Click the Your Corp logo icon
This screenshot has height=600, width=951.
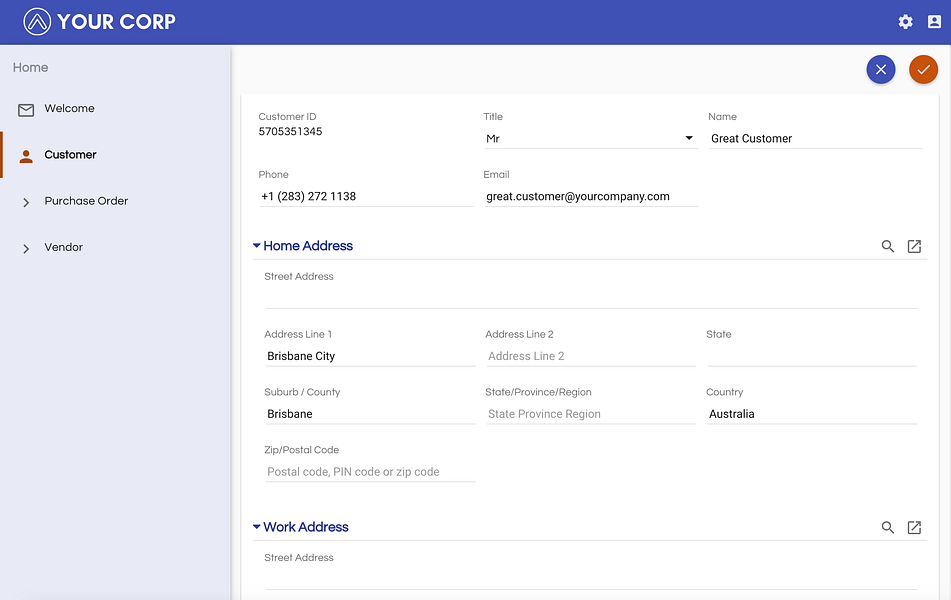click(x=37, y=22)
